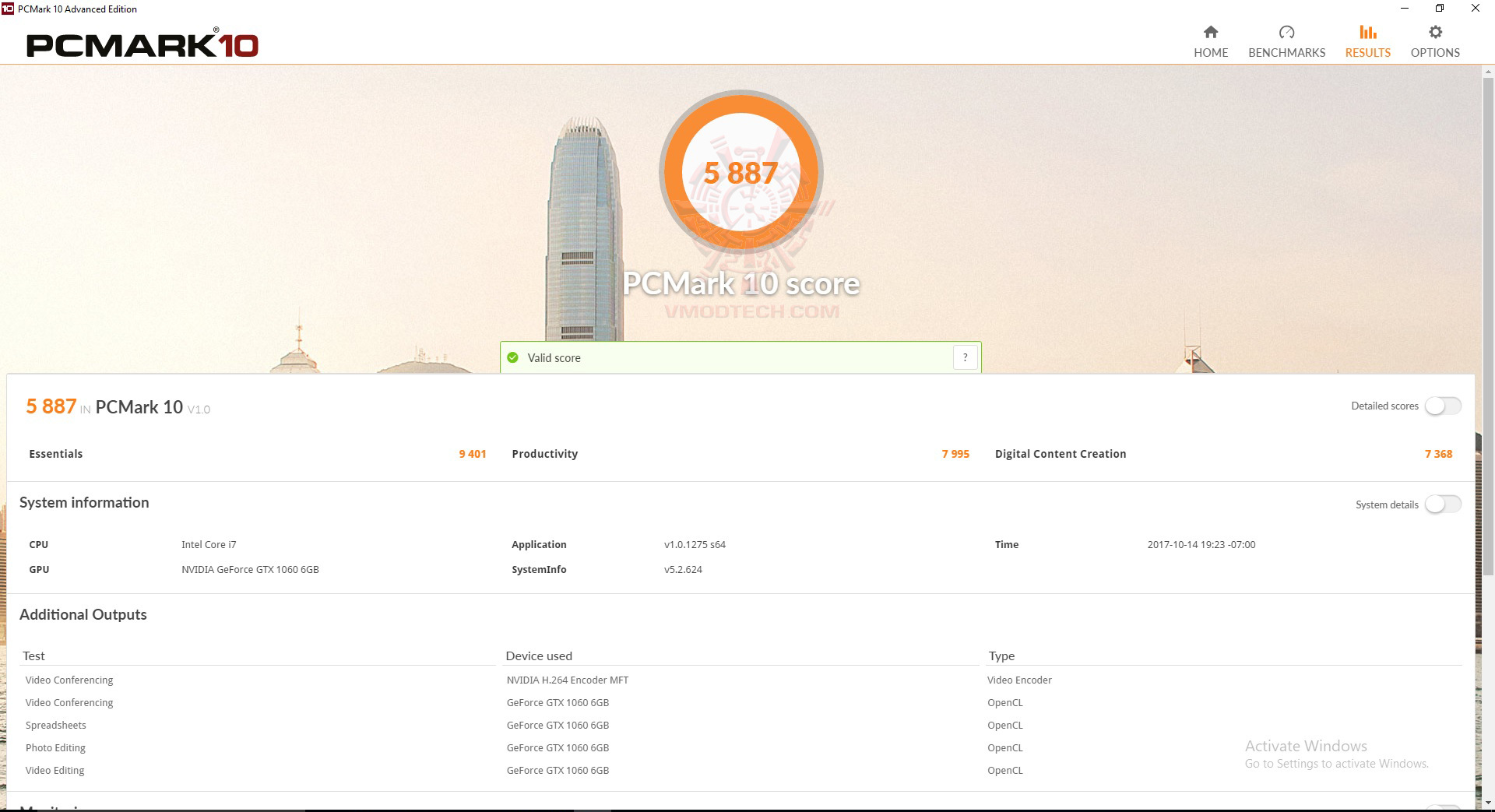Click the Digital Content Creation score 7 368
This screenshot has width=1495, height=812.
coord(1438,454)
